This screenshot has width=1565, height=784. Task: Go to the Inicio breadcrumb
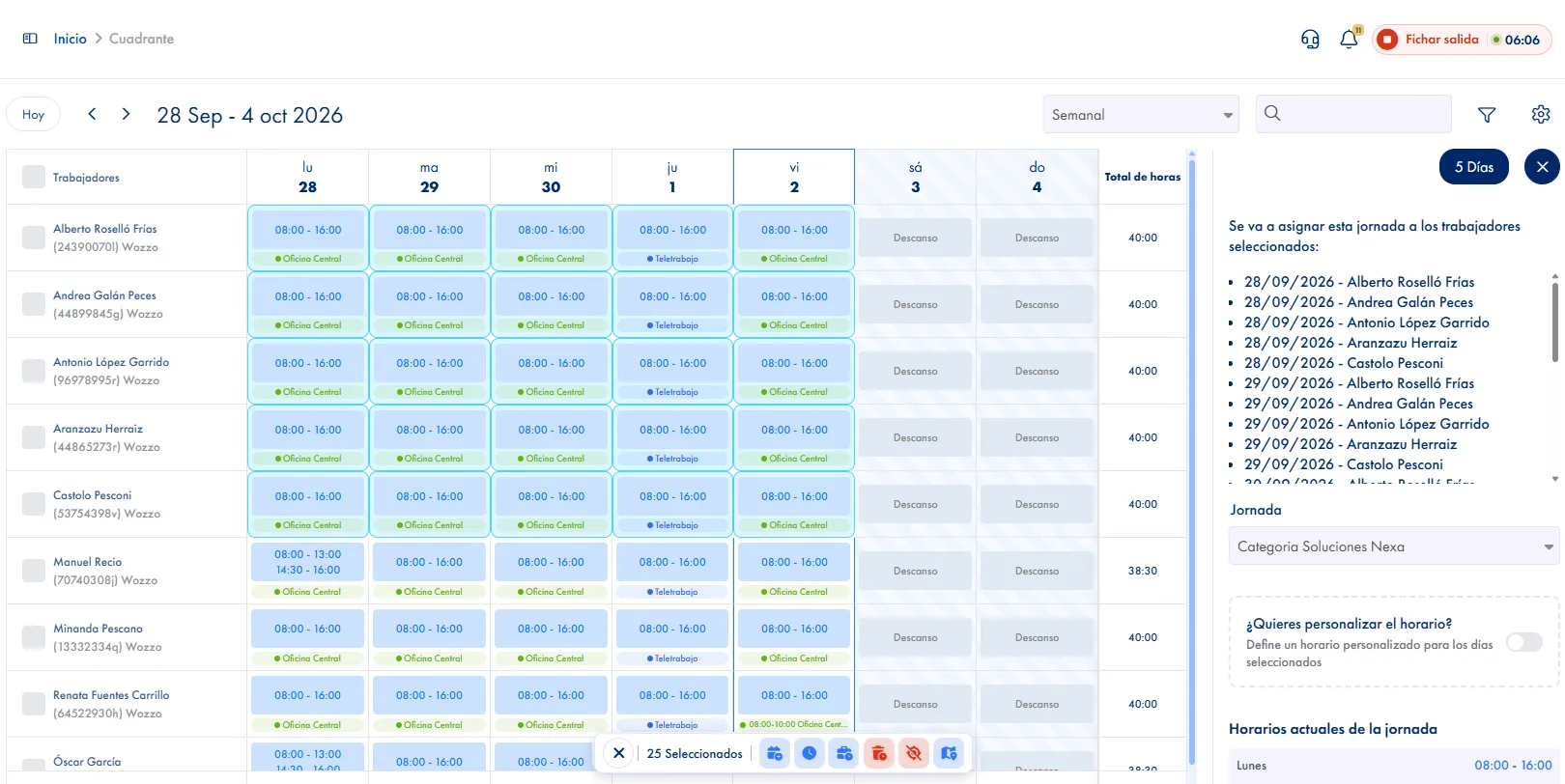tap(70, 39)
